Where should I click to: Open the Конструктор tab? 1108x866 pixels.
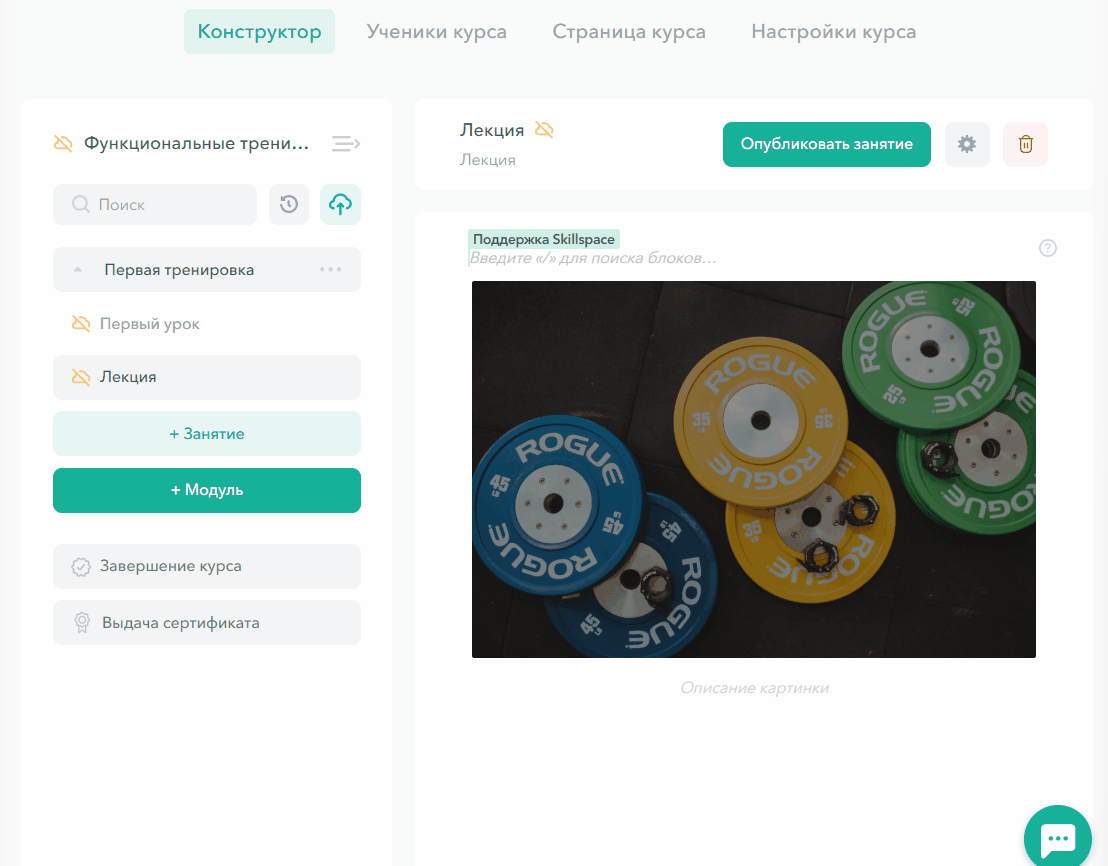[259, 32]
